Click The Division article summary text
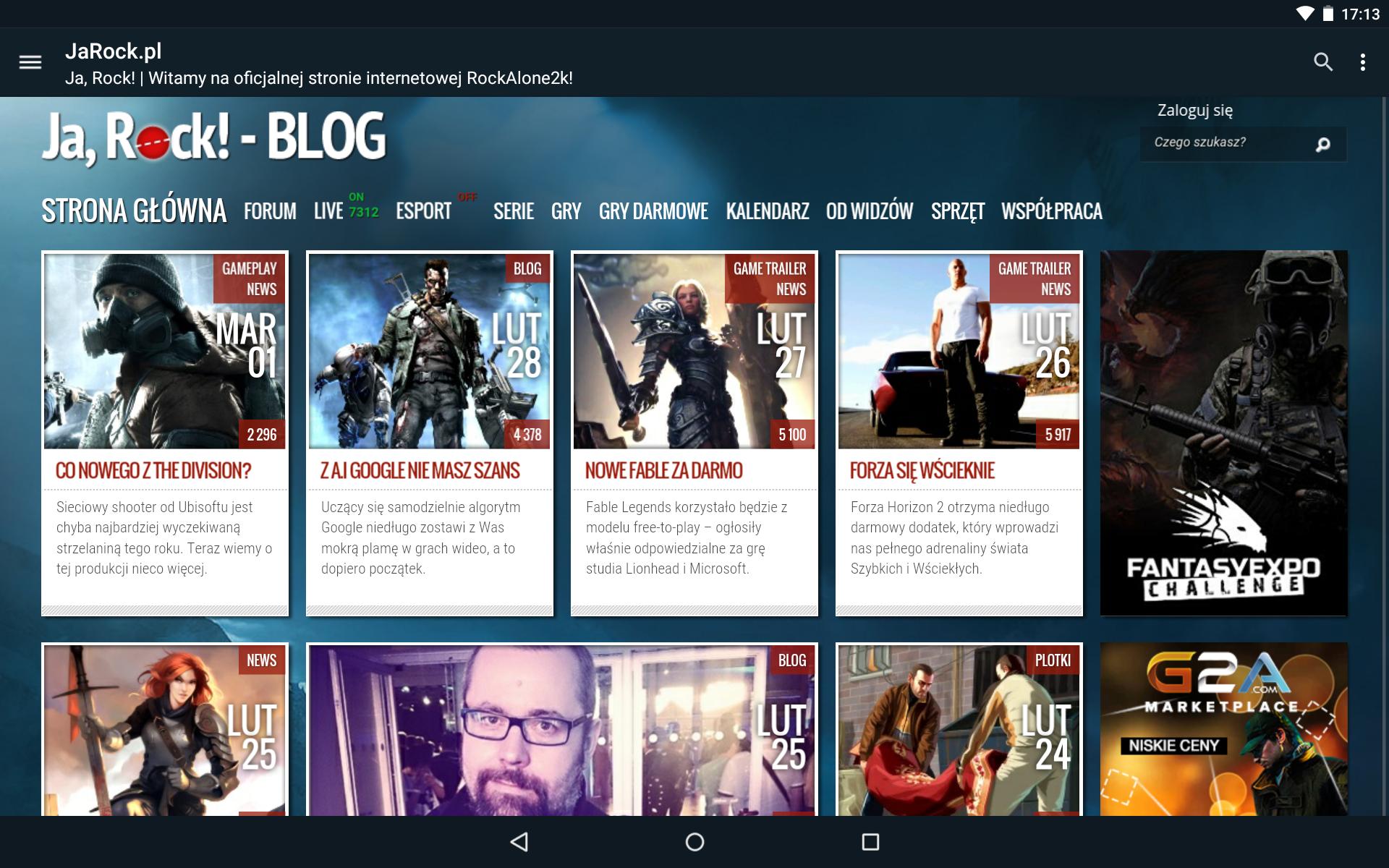 pyautogui.click(x=165, y=538)
